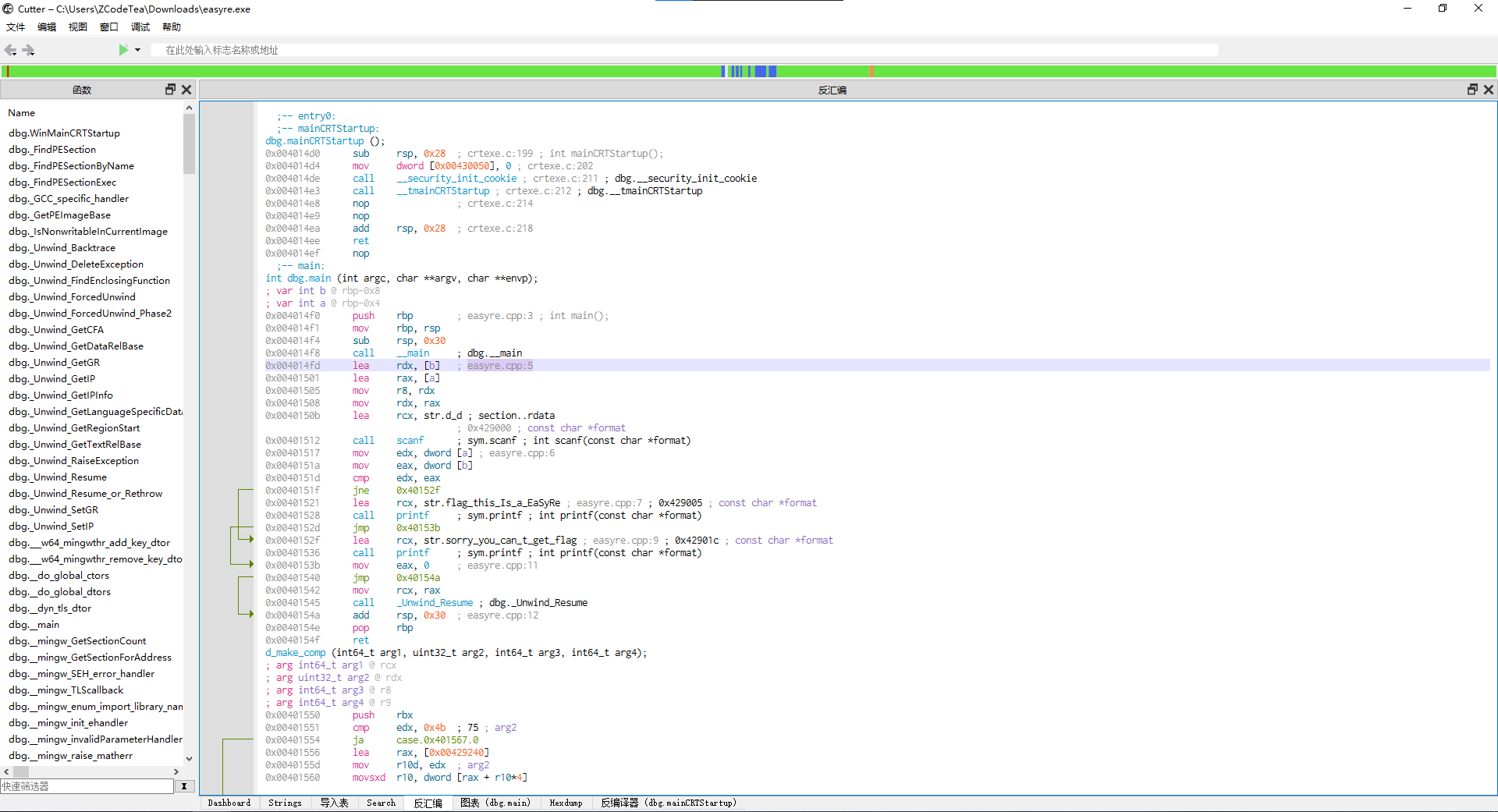Select dbg.__main function in list

pyautogui.click(x=34, y=625)
